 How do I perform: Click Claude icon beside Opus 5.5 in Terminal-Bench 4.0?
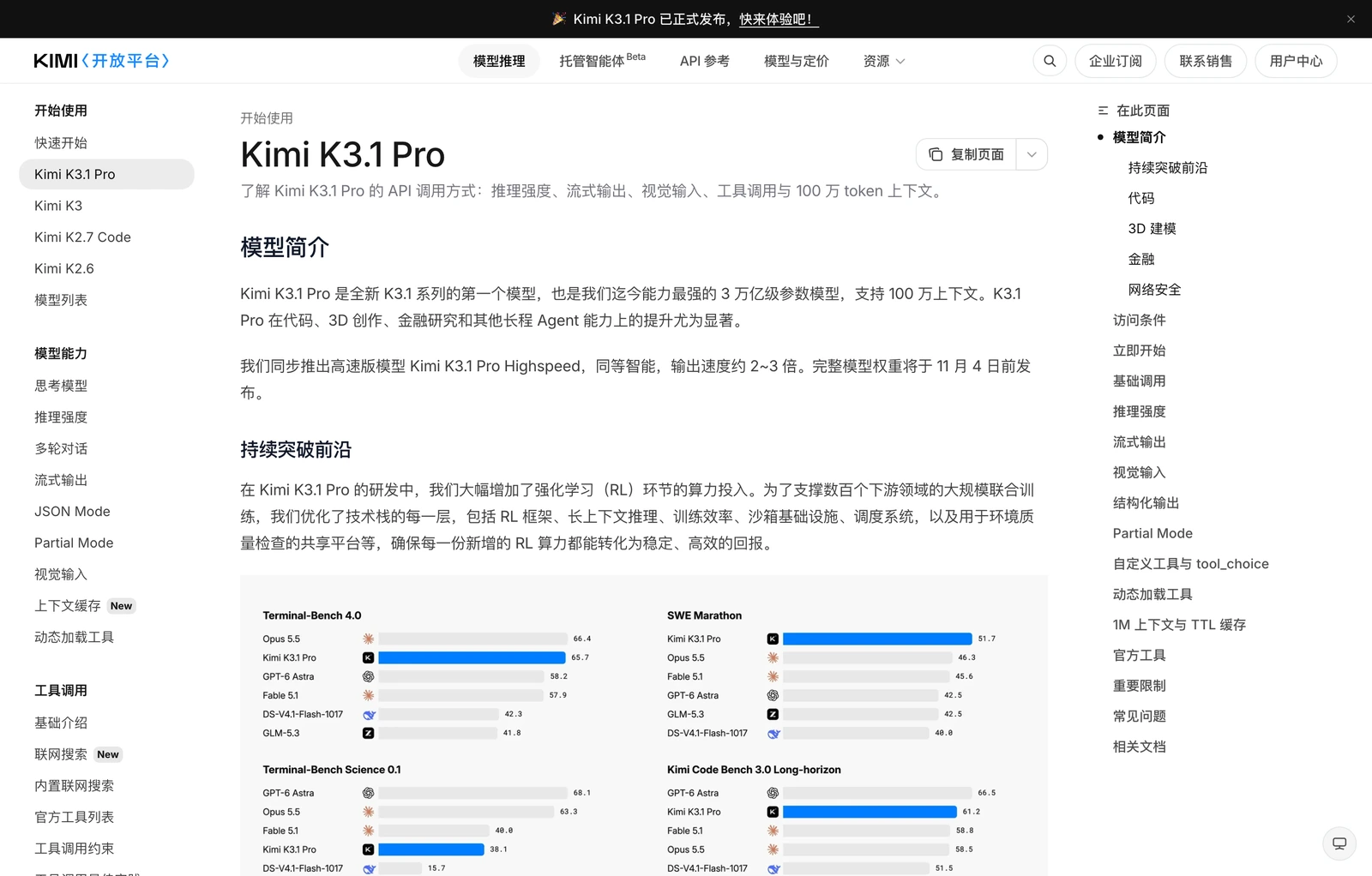coord(368,639)
